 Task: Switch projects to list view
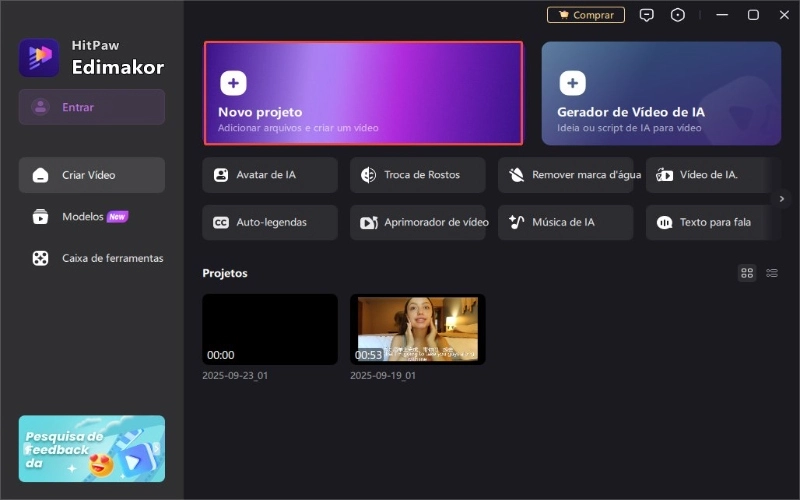click(772, 273)
